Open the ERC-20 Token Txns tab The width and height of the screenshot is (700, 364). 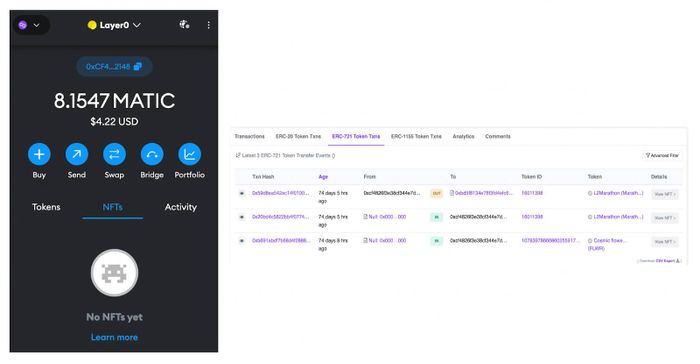pyautogui.click(x=298, y=136)
